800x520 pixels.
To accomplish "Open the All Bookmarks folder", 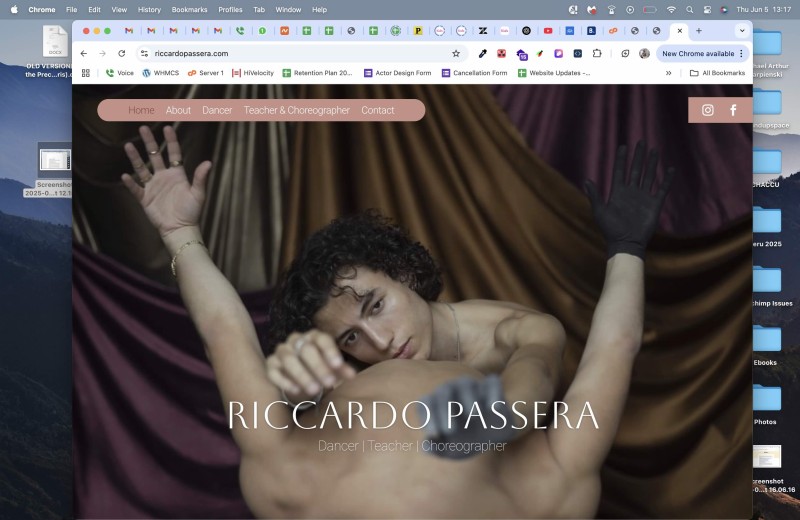I will pyautogui.click(x=717, y=73).
